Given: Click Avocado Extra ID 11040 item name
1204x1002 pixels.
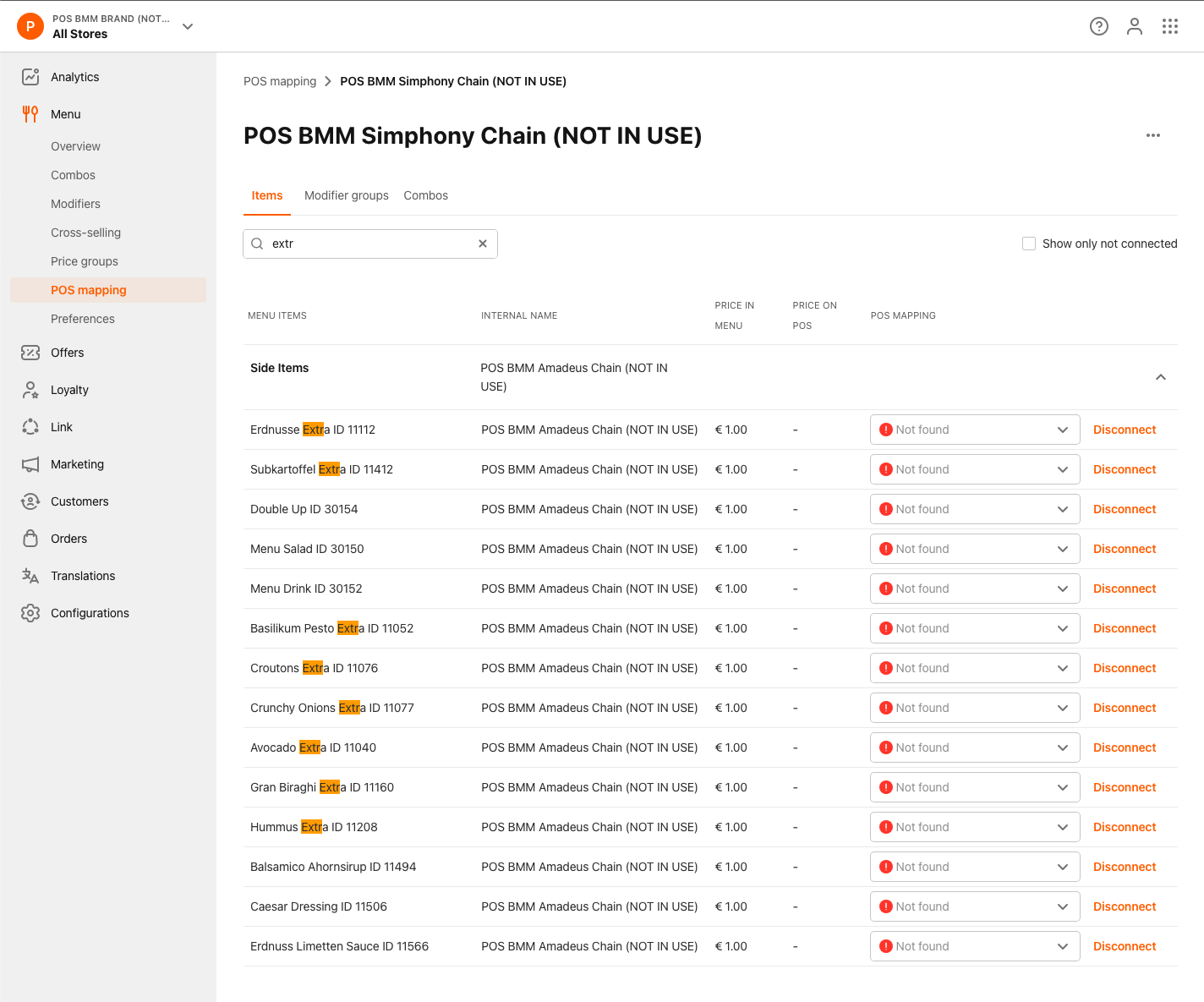Looking at the screenshot, I should pos(313,747).
